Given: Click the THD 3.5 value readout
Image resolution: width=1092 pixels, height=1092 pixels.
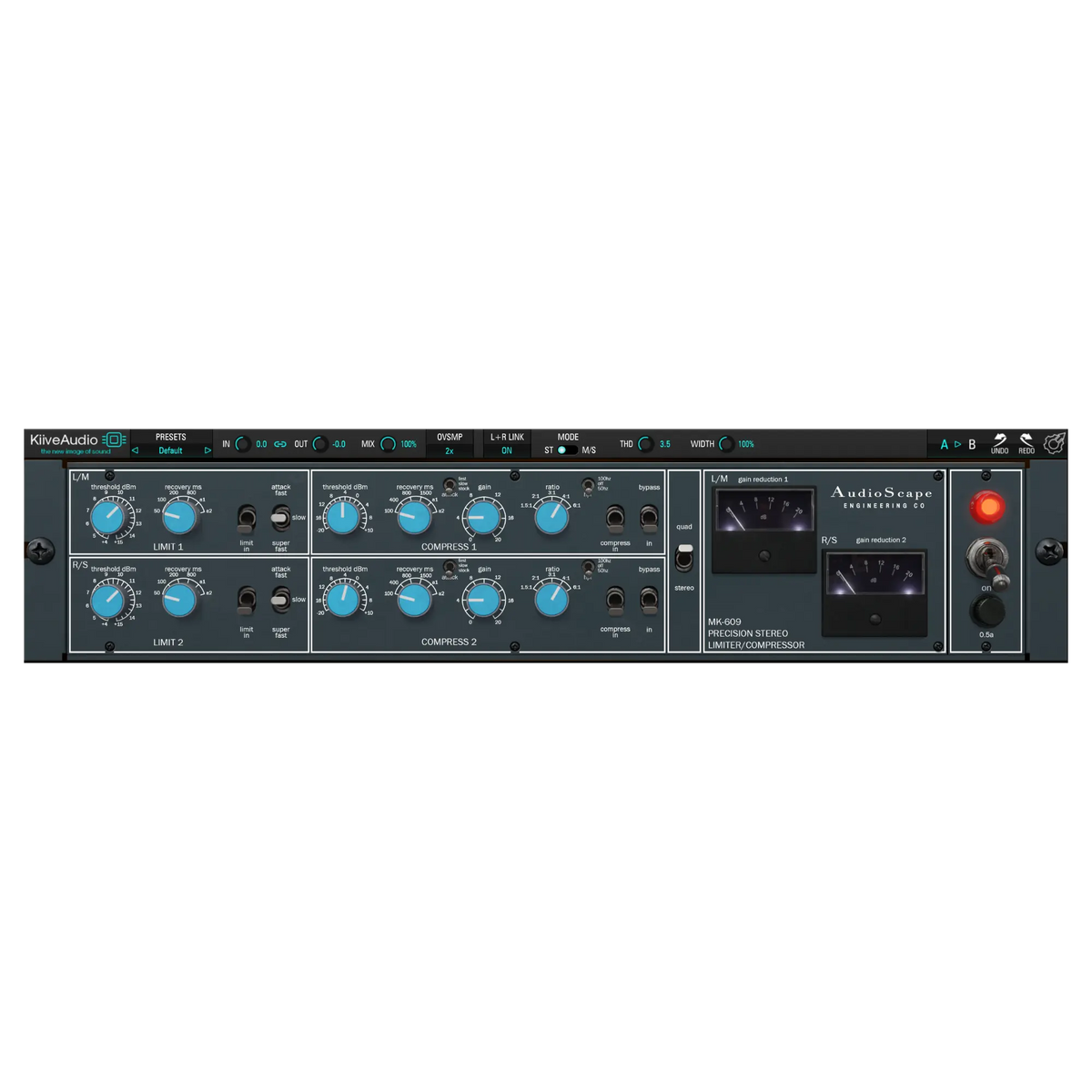Looking at the screenshot, I should tap(664, 445).
